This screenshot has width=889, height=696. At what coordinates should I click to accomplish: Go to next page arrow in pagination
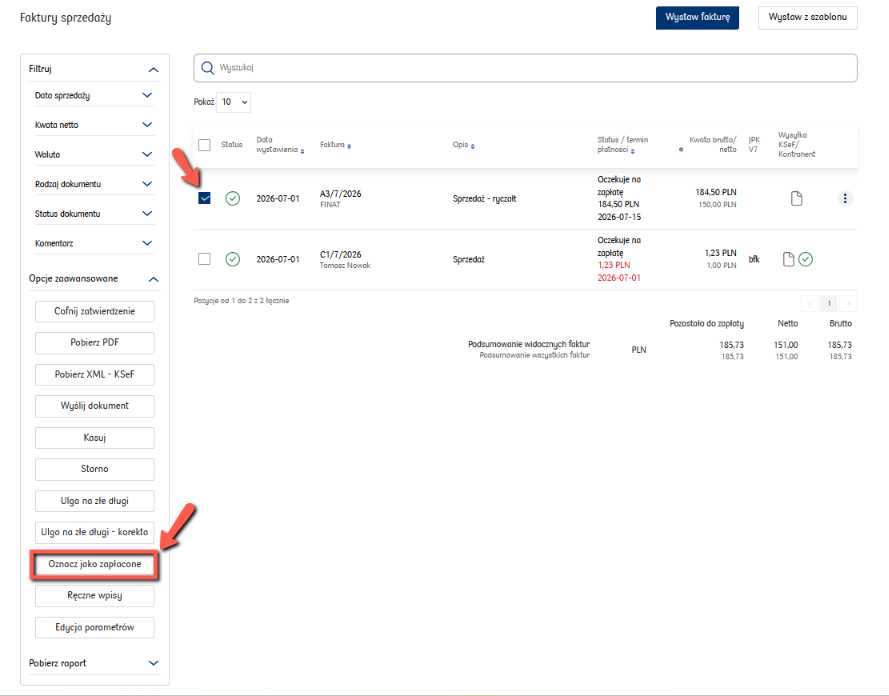click(x=848, y=303)
